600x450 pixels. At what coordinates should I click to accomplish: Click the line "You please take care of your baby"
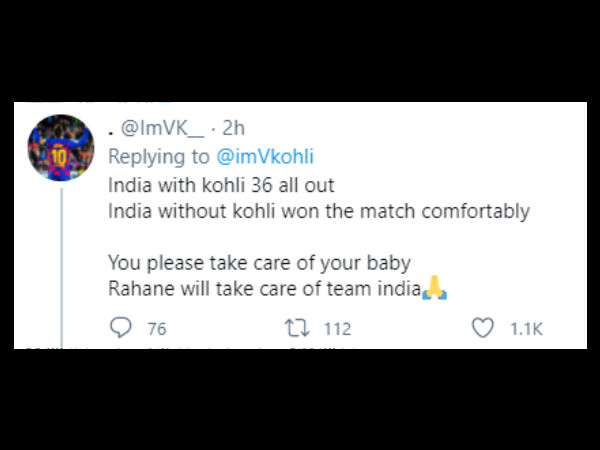(259, 264)
